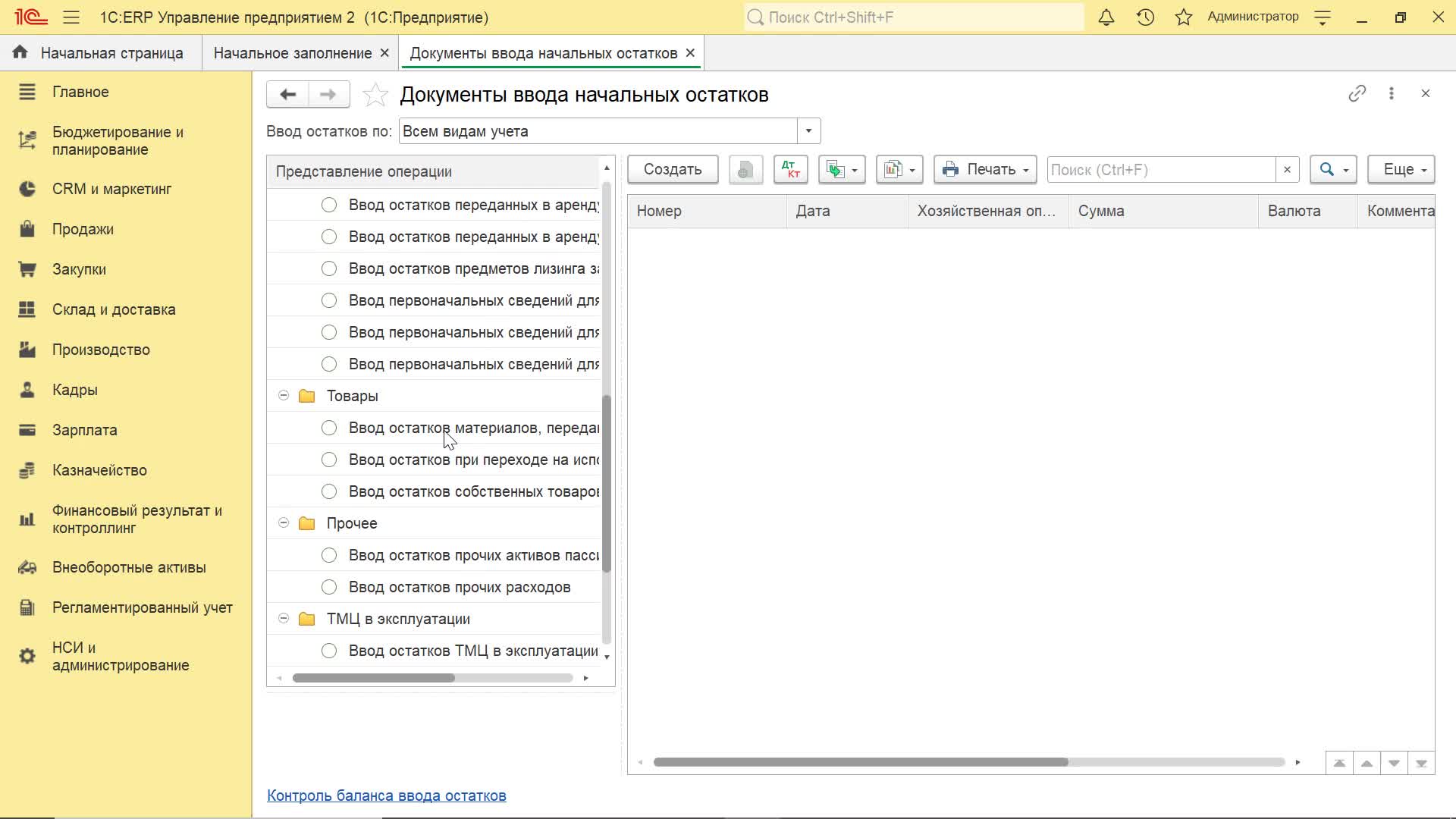Collapse the Товары folder
The image size is (1456, 819).
coord(284,396)
